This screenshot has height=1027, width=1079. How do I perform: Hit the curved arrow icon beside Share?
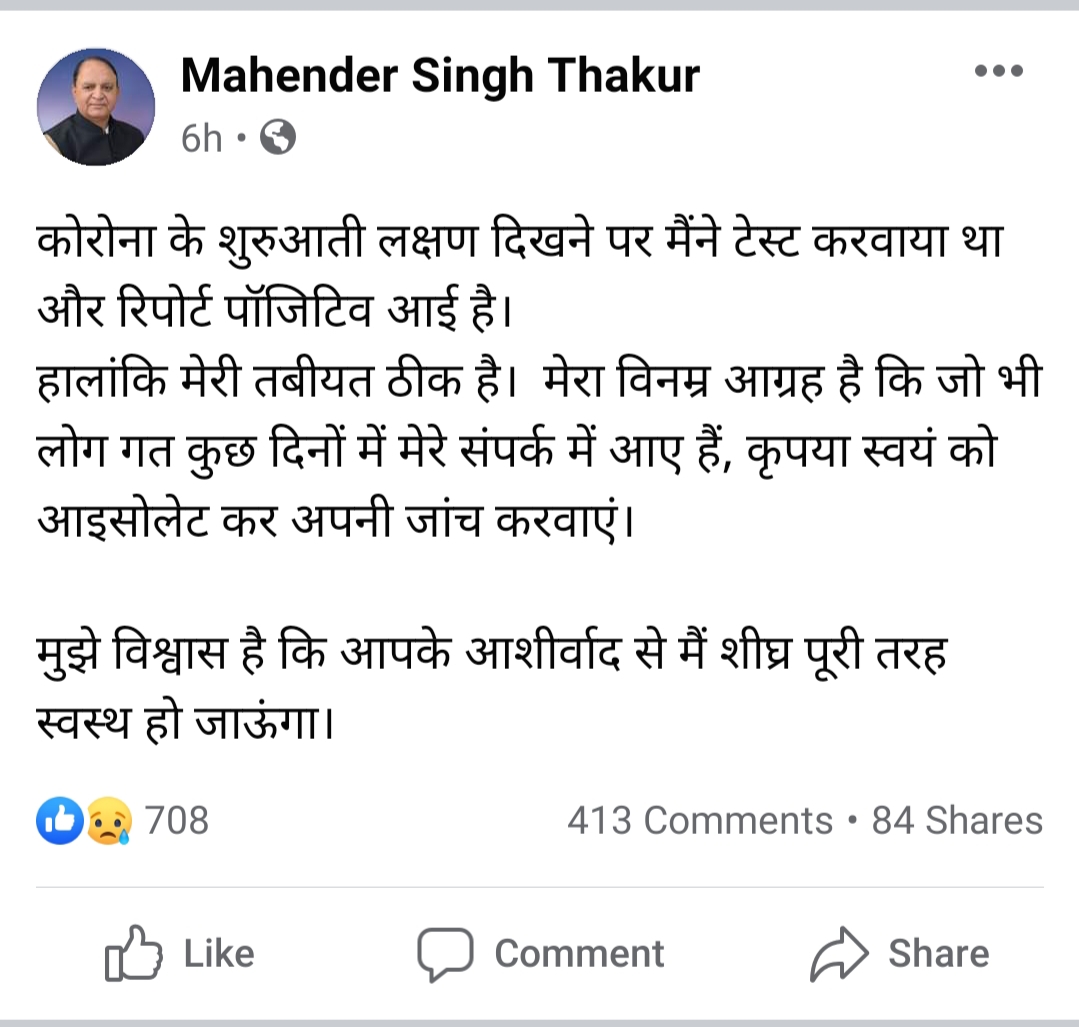pos(837,954)
